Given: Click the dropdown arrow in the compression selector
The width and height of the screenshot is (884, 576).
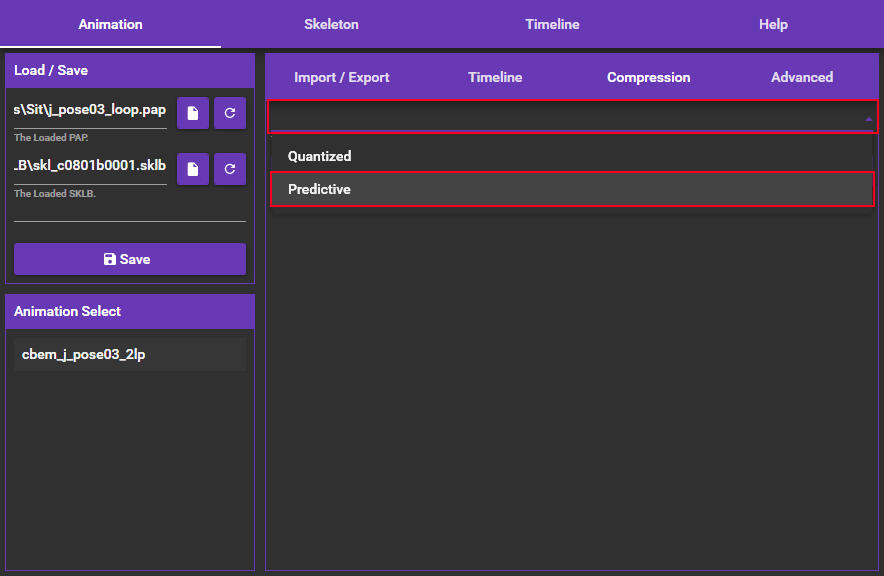Looking at the screenshot, I should click(x=868, y=118).
